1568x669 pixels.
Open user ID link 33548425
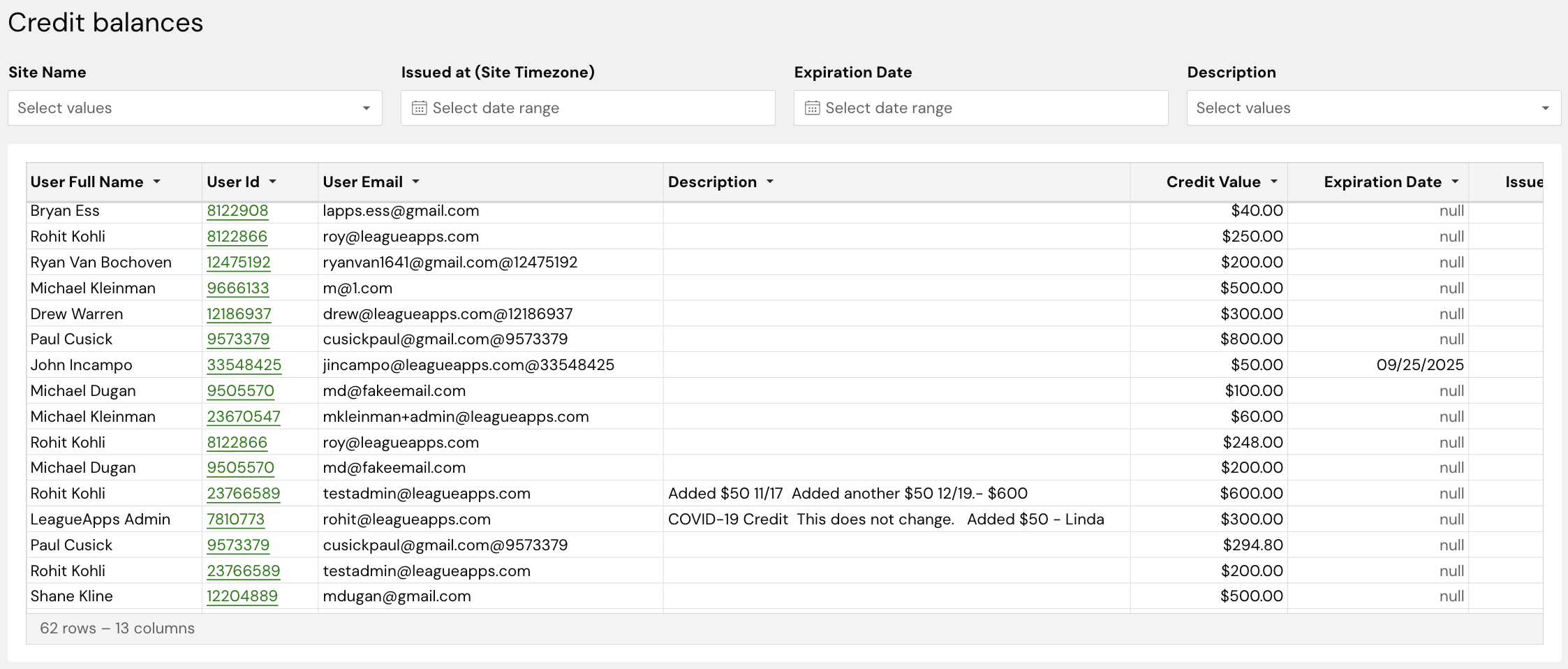[x=244, y=365]
